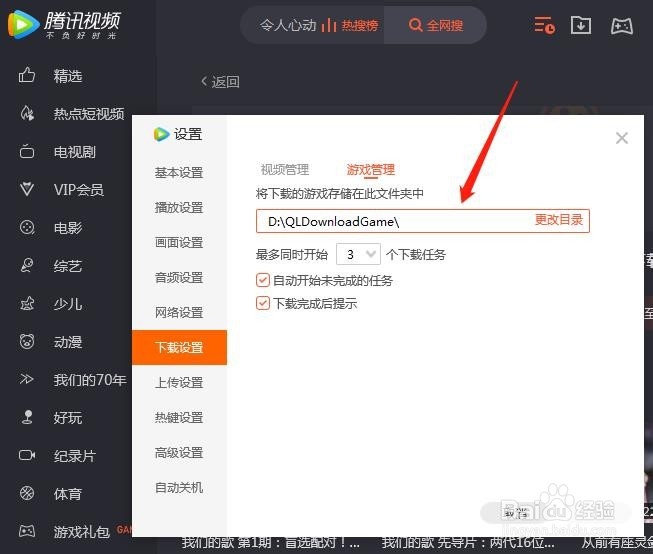Open 游戏礼包 gamepad icon in sidebar
This screenshot has width=653, height=554.
click(x=27, y=531)
